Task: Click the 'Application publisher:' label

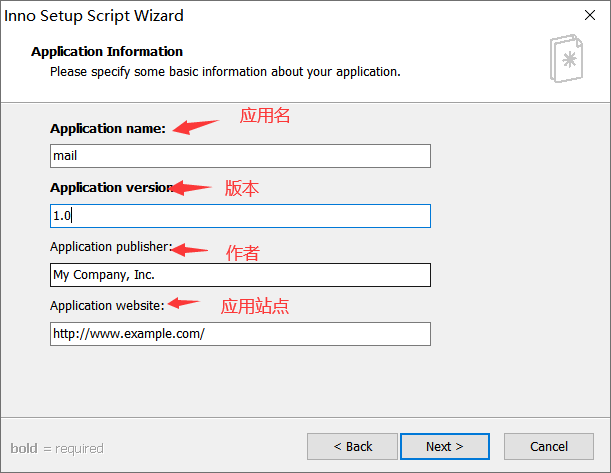Action: tap(111, 247)
